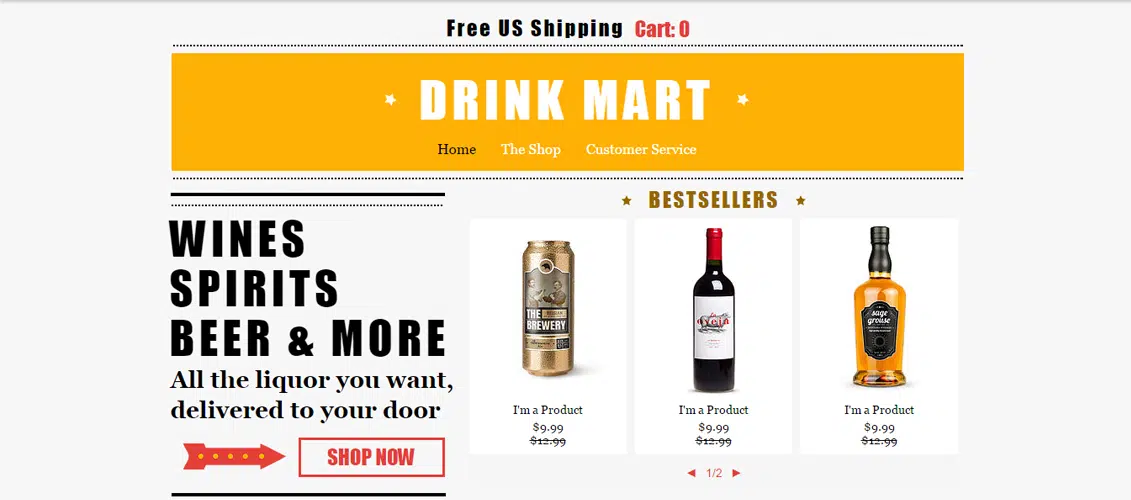Open Customer Service page
The image size is (1131, 500).
click(641, 149)
